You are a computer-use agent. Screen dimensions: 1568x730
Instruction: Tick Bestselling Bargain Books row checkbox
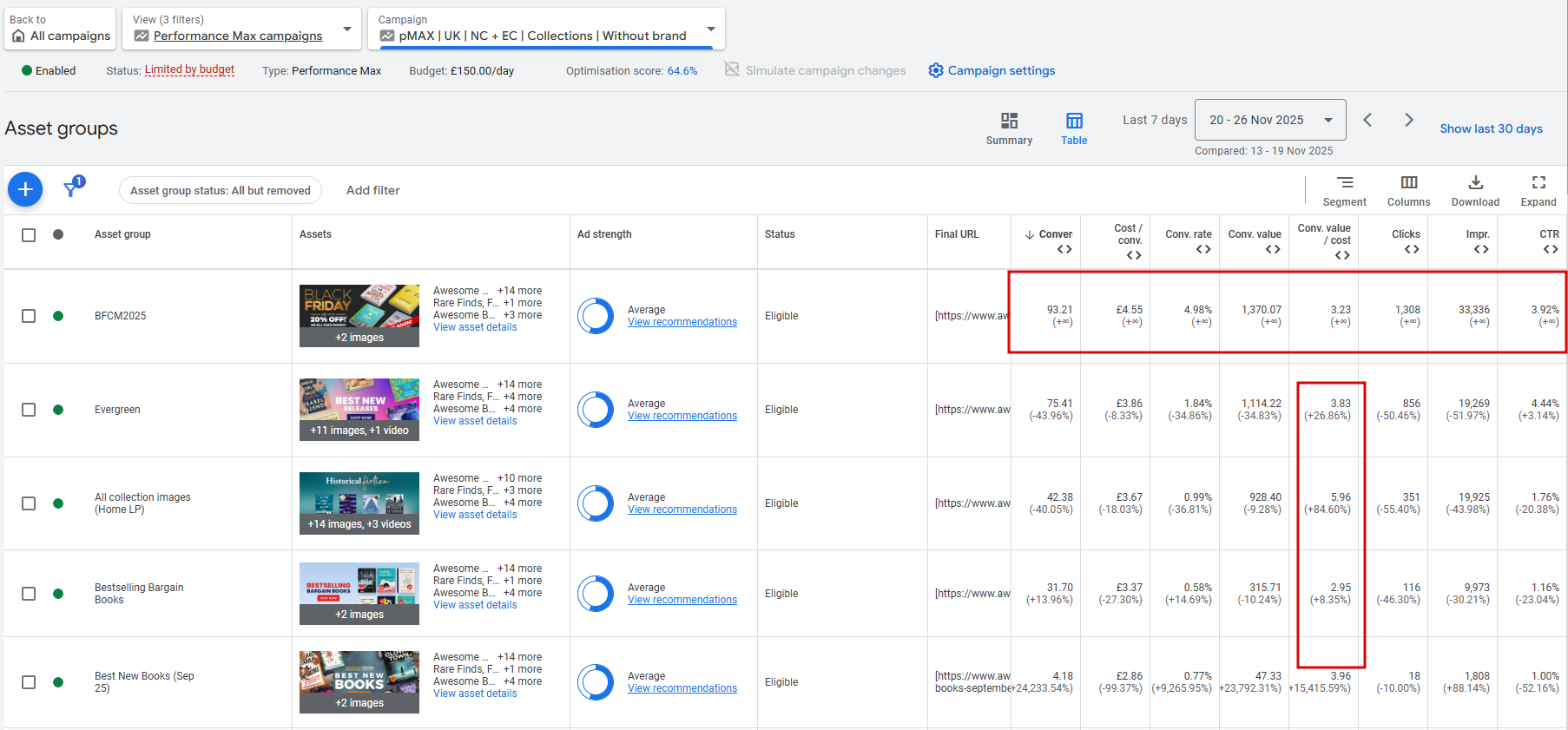pos(29,594)
